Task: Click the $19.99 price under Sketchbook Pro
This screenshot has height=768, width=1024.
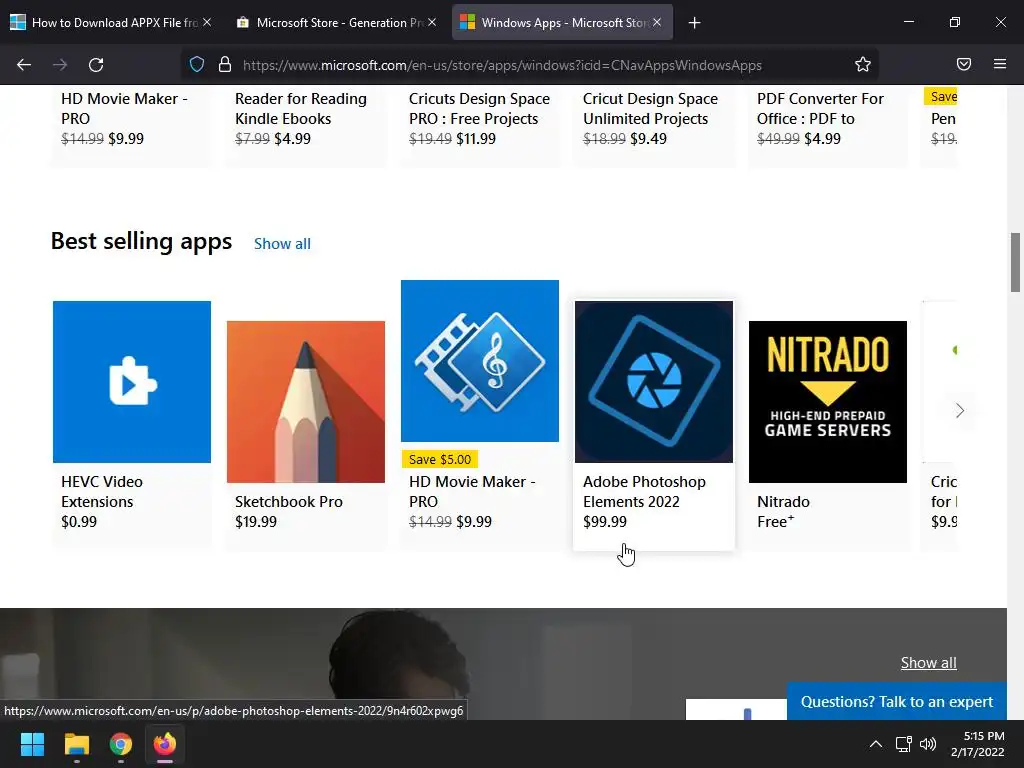Action: click(256, 522)
